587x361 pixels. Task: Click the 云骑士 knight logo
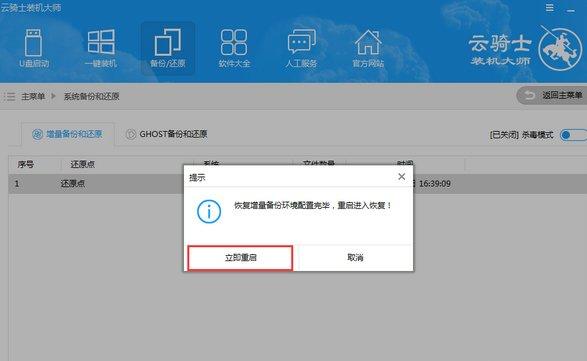click(525, 49)
